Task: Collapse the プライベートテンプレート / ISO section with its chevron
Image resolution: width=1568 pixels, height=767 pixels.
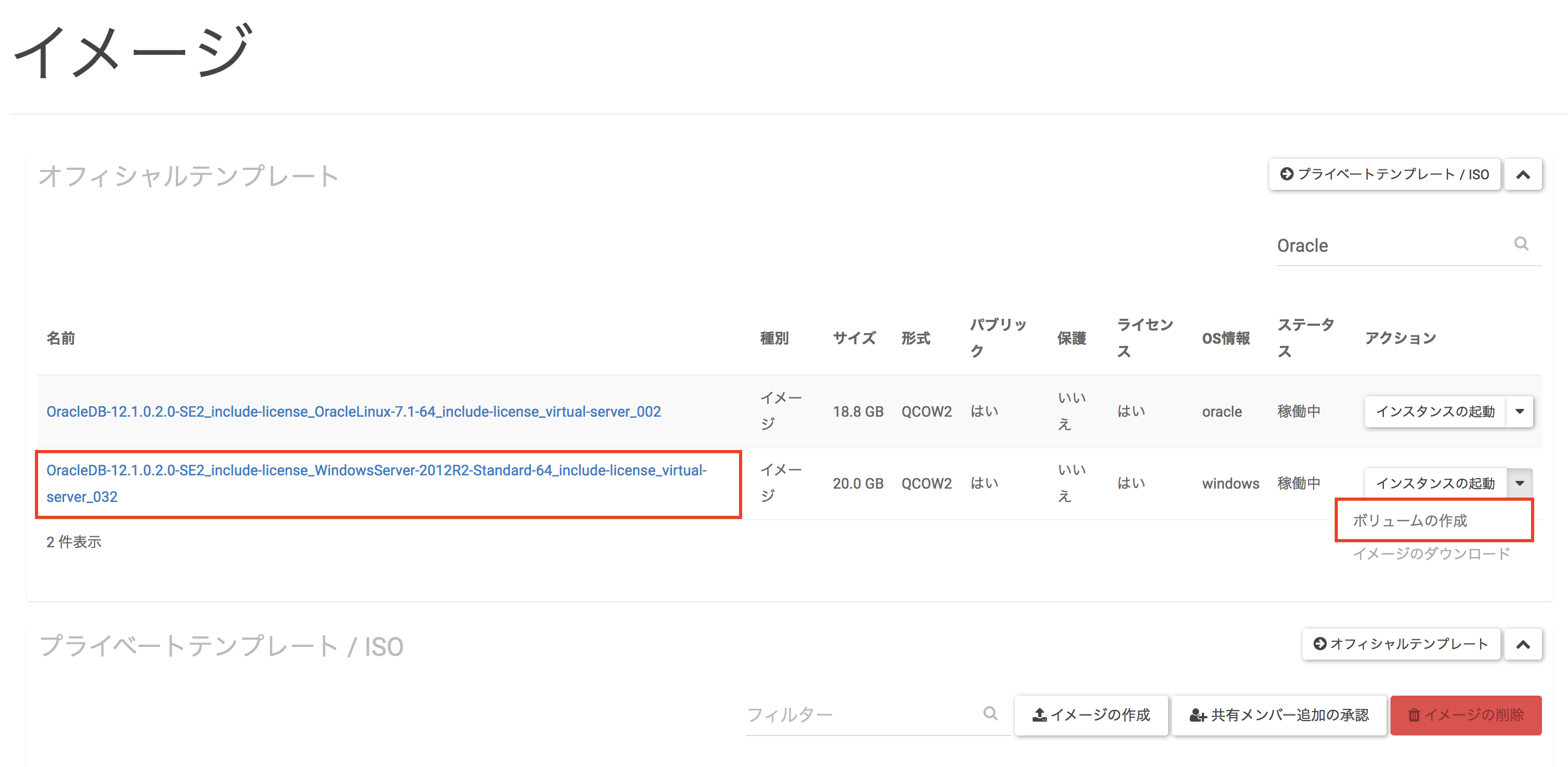Action: pyautogui.click(x=1523, y=645)
